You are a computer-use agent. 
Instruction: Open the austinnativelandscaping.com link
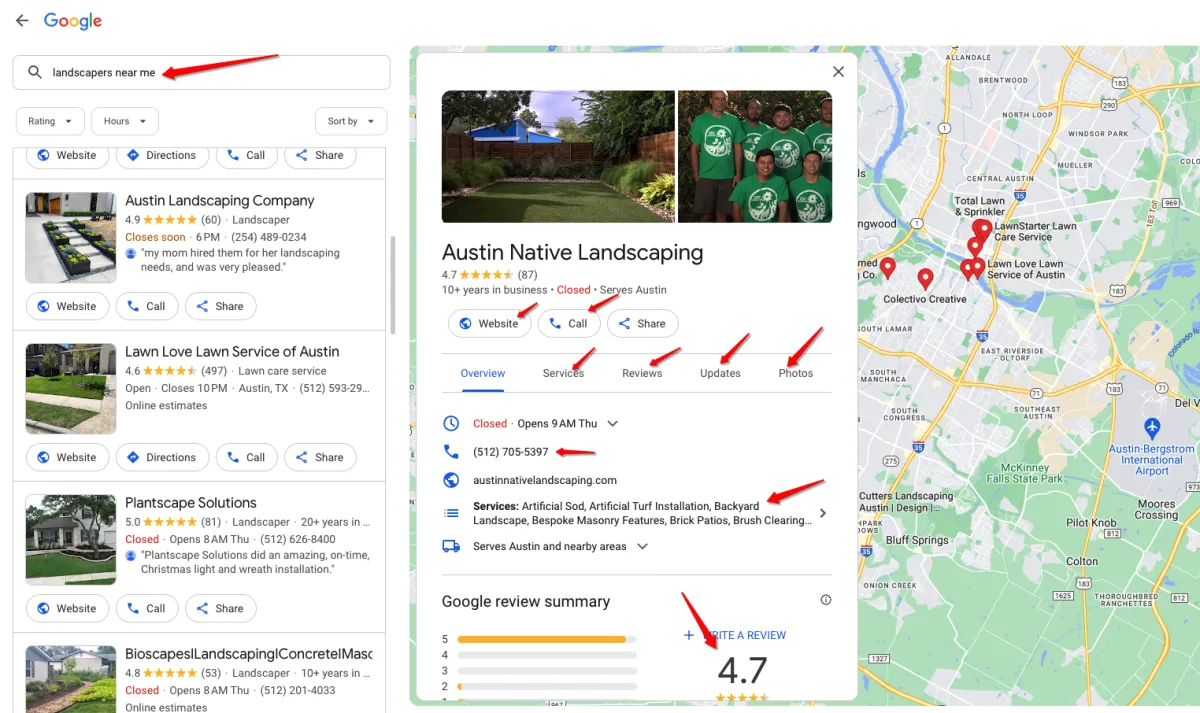pos(545,480)
